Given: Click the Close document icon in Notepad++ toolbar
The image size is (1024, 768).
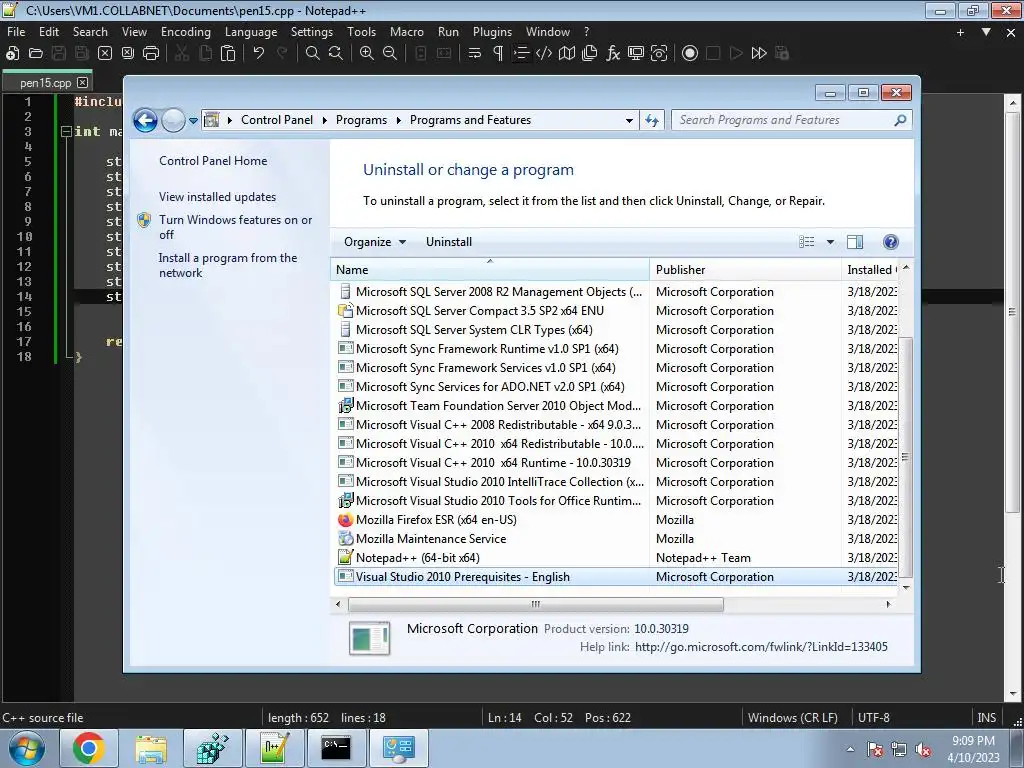Looking at the screenshot, I should pyautogui.click(x=104, y=54).
